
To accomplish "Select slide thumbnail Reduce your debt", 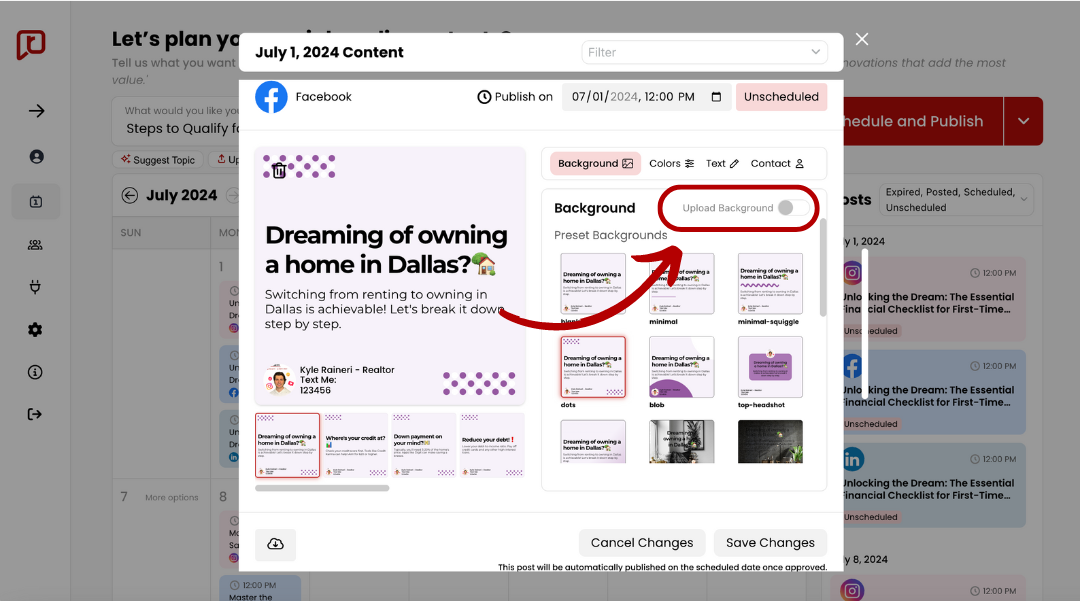I will click(x=492, y=445).
